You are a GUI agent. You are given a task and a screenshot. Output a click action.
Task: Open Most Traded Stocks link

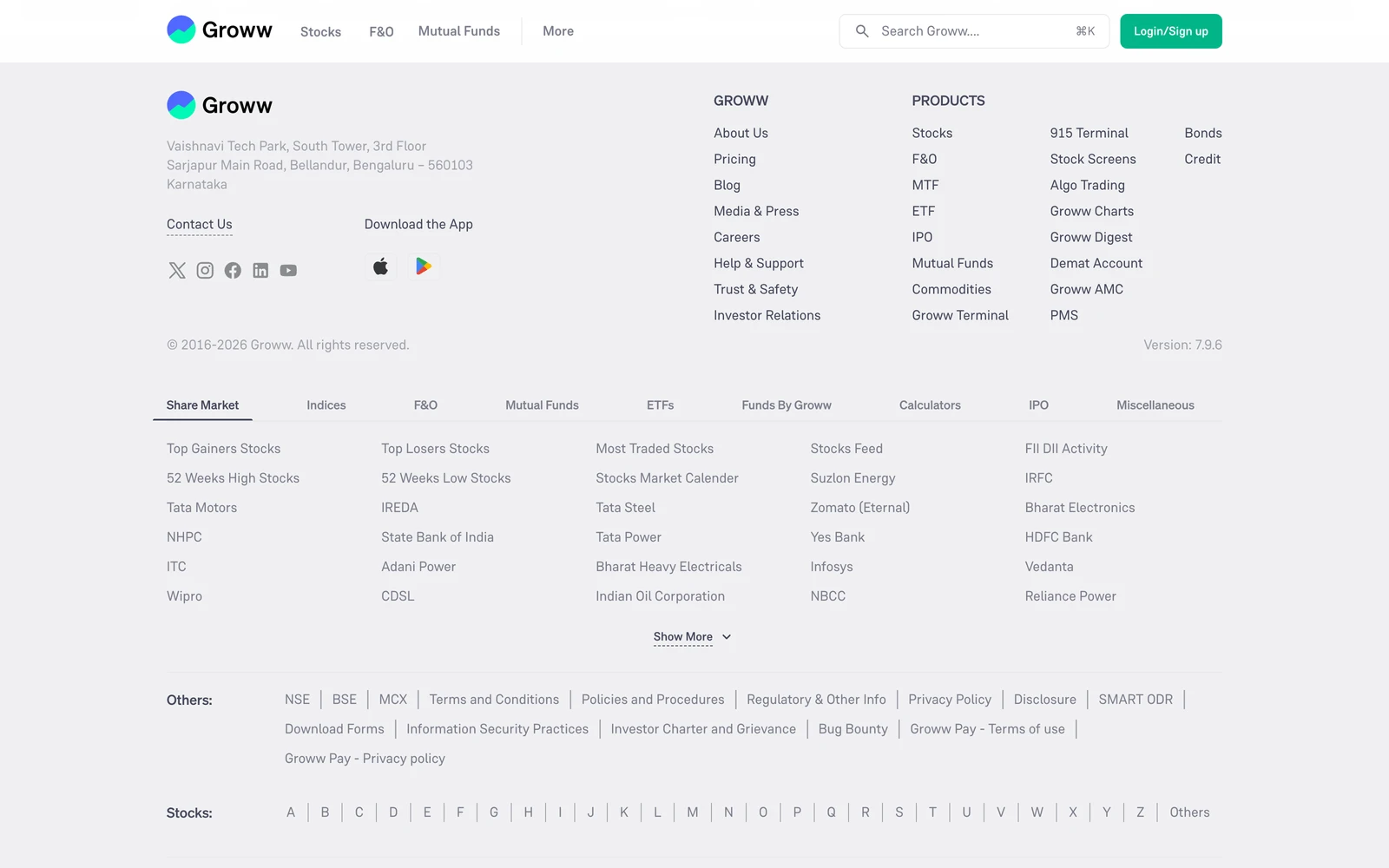tap(655, 449)
